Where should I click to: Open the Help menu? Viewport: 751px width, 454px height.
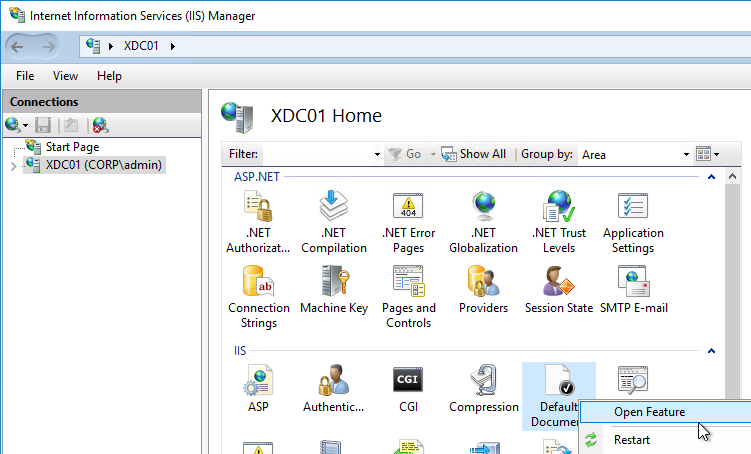click(109, 76)
